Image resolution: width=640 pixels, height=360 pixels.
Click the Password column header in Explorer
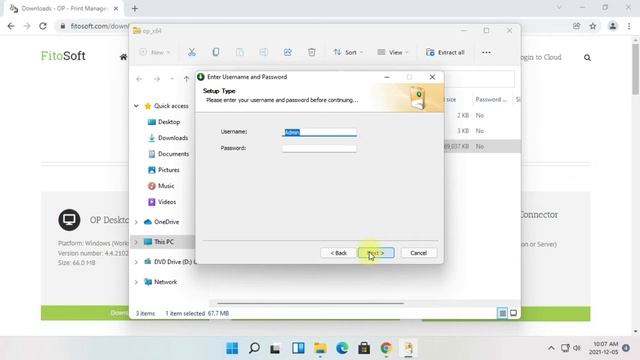coord(491,100)
